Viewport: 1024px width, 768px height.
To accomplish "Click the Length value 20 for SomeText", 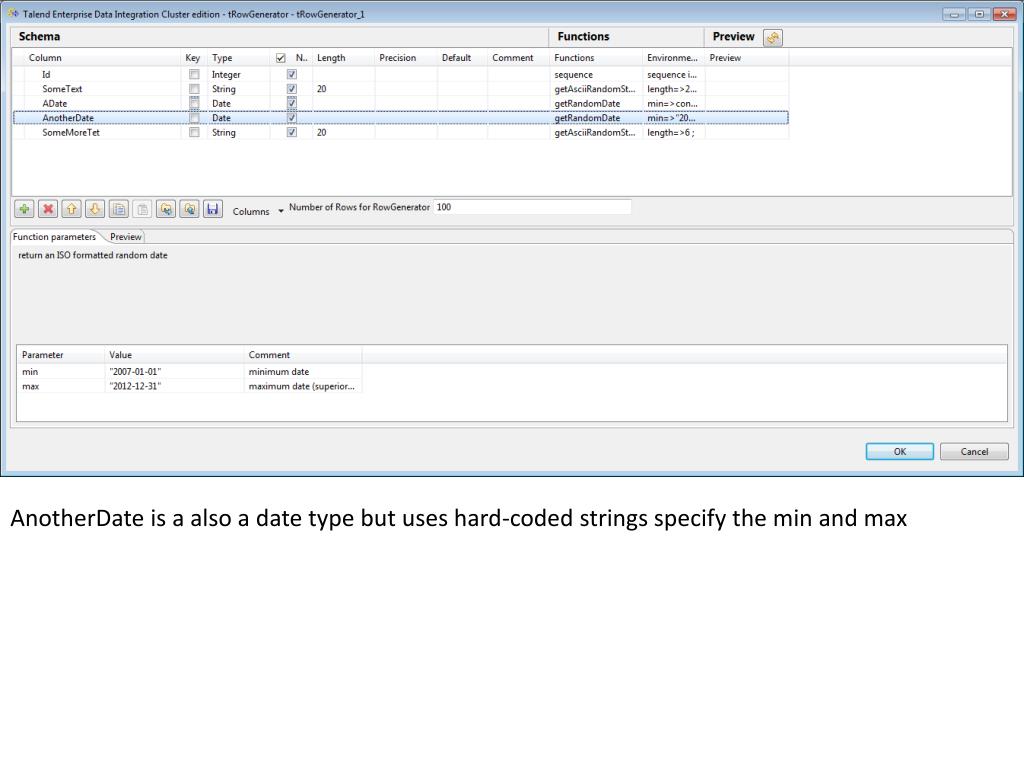I will coord(344,89).
